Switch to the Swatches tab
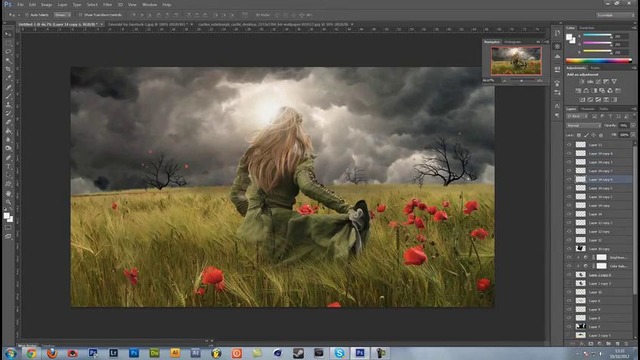This screenshot has height=360, width=640. click(587, 28)
